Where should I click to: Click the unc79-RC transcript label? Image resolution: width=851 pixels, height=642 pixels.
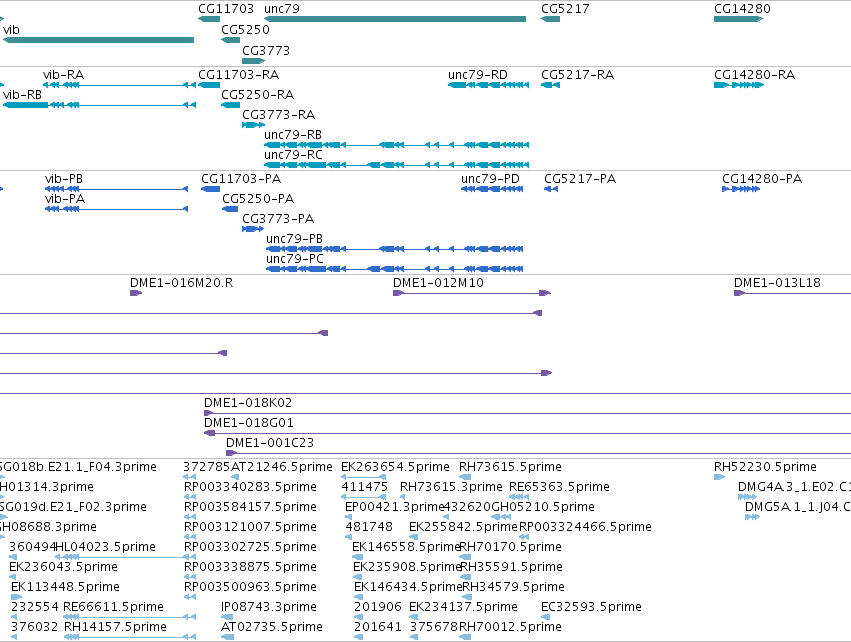pyautogui.click(x=293, y=155)
